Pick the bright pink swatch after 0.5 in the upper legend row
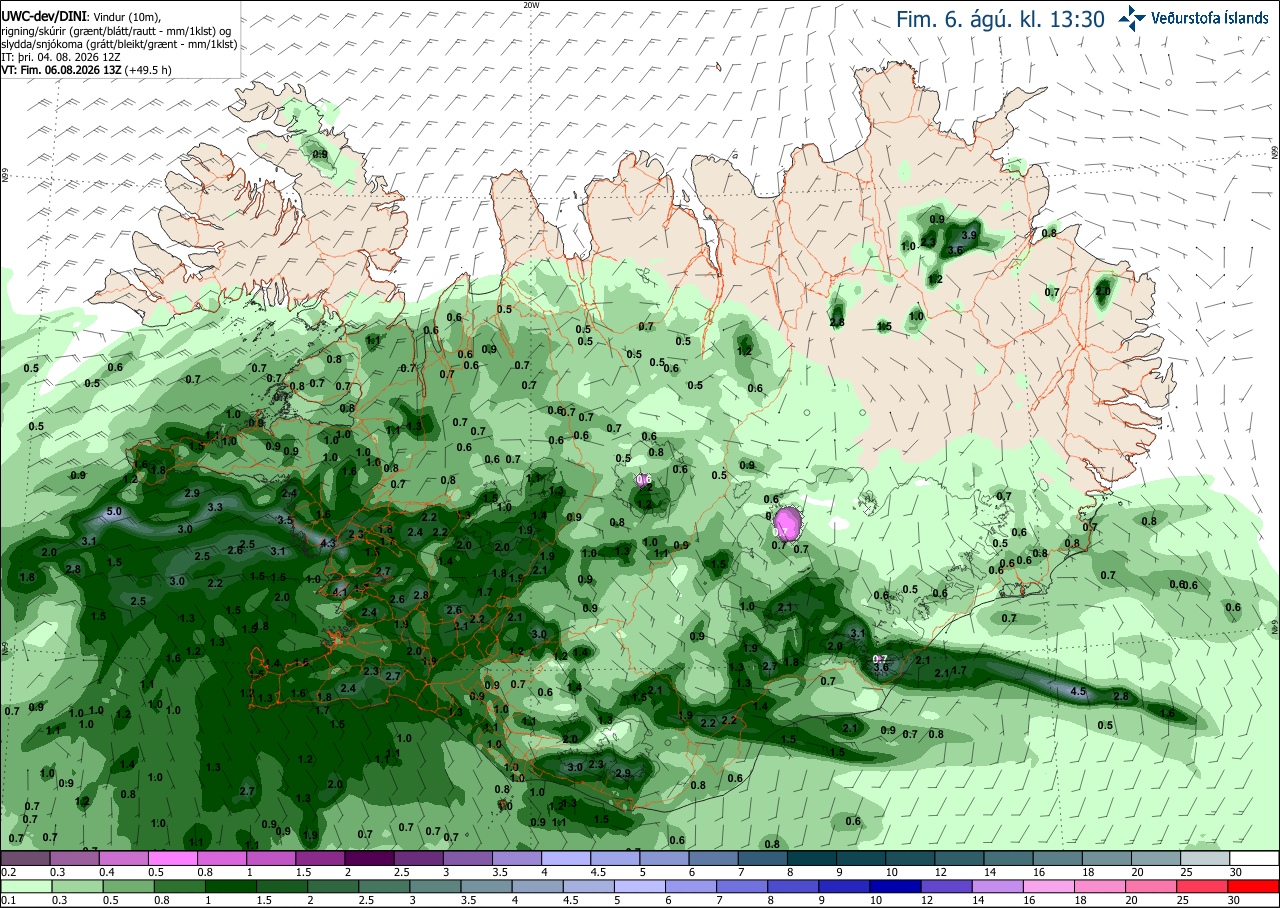 172,858
